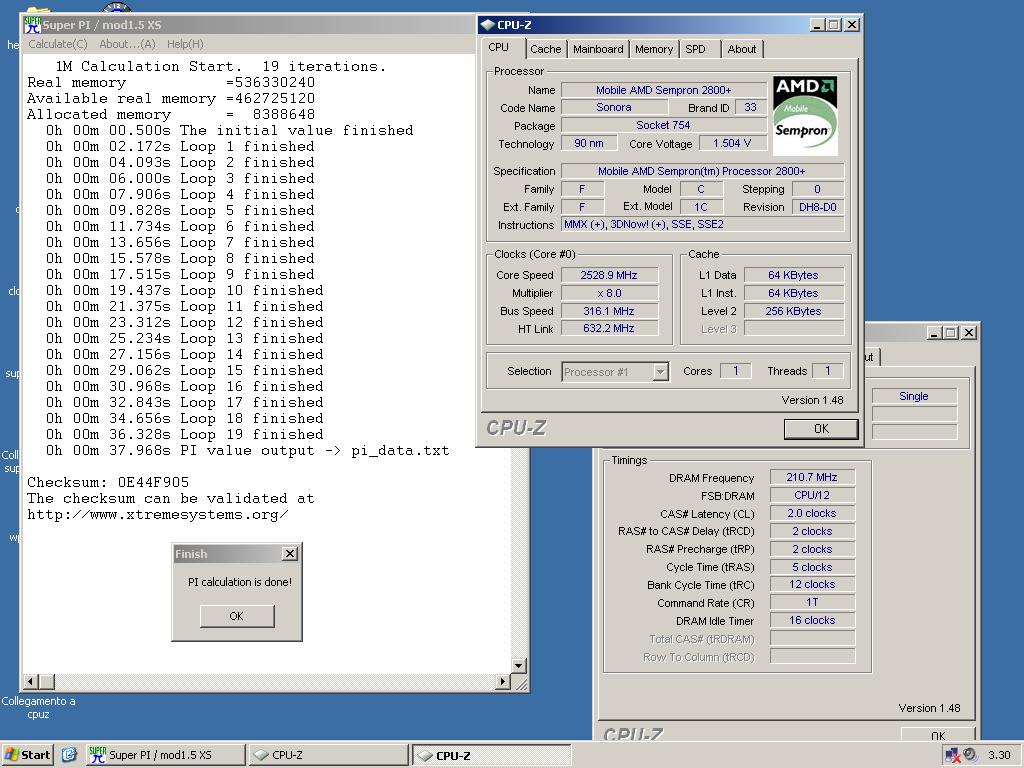Click the Level 2 value 256 KBytes
The width and height of the screenshot is (1024, 768).
coord(793,311)
